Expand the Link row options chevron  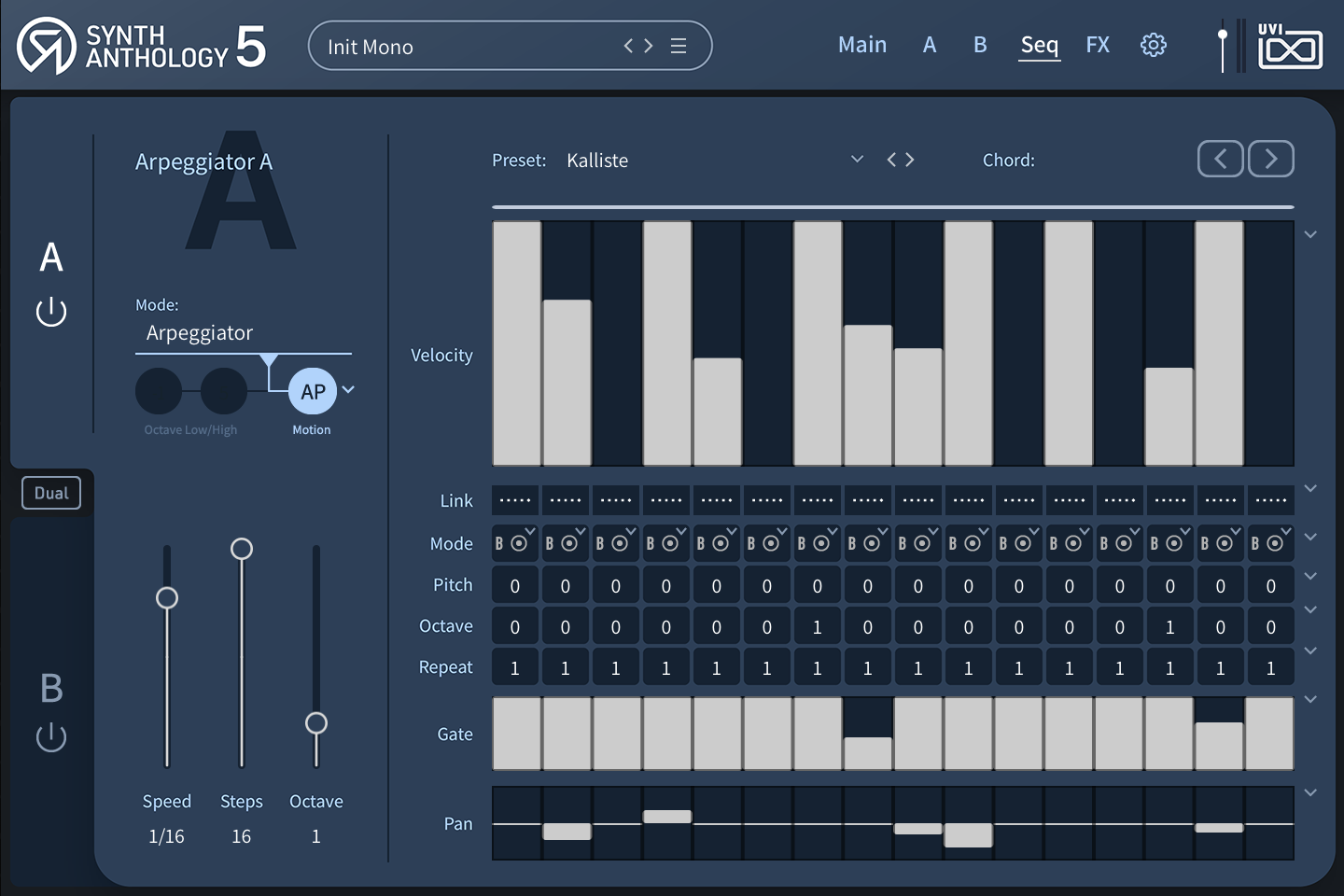(1310, 488)
